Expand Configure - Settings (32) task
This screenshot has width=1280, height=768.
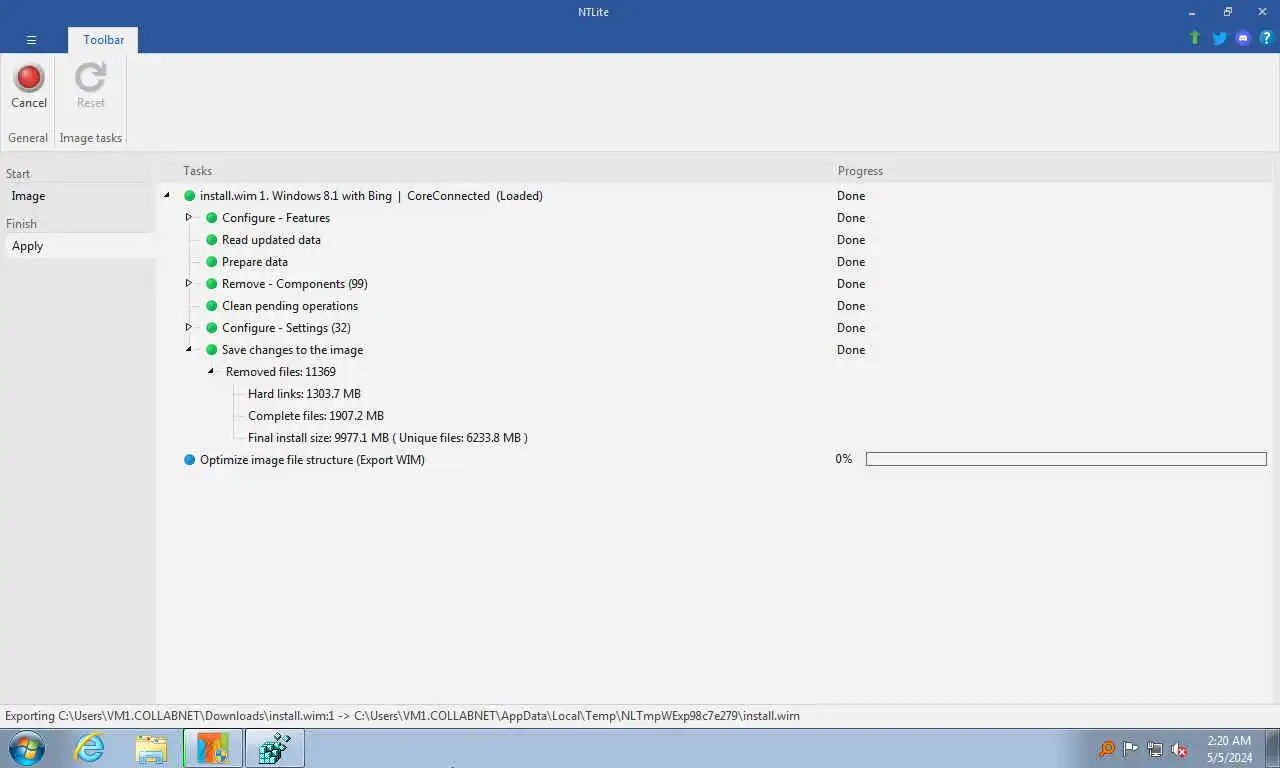[x=189, y=327]
